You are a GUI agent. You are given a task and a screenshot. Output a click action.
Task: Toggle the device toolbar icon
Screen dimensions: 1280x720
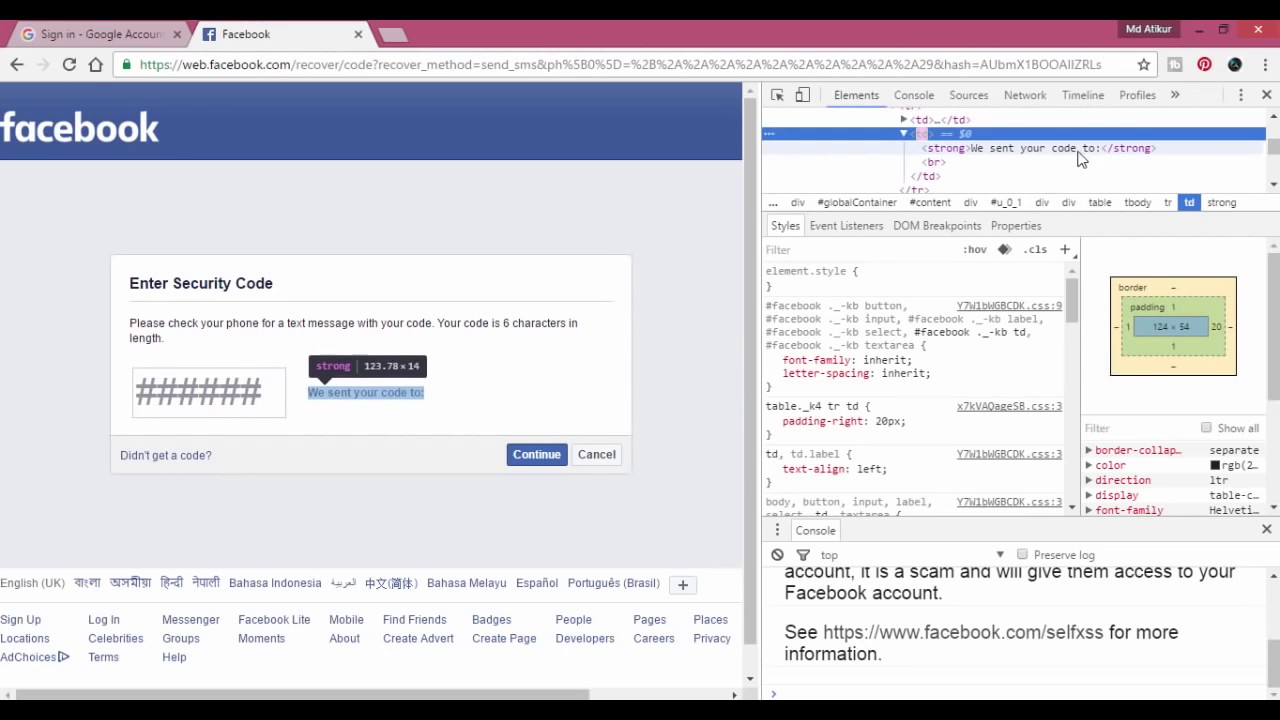point(802,95)
